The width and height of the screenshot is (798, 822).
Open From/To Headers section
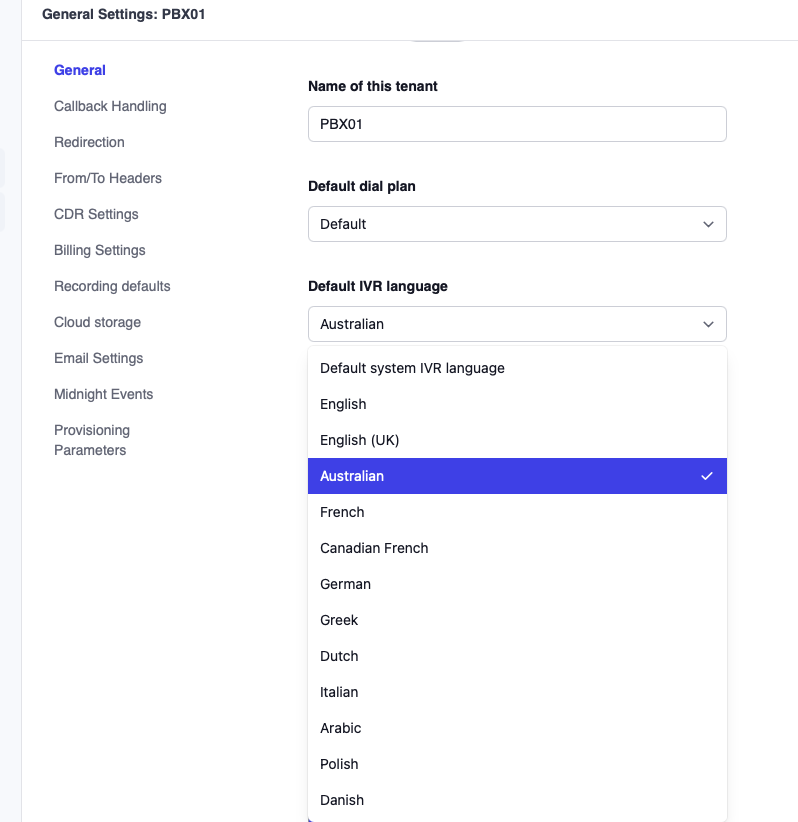click(108, 178)
